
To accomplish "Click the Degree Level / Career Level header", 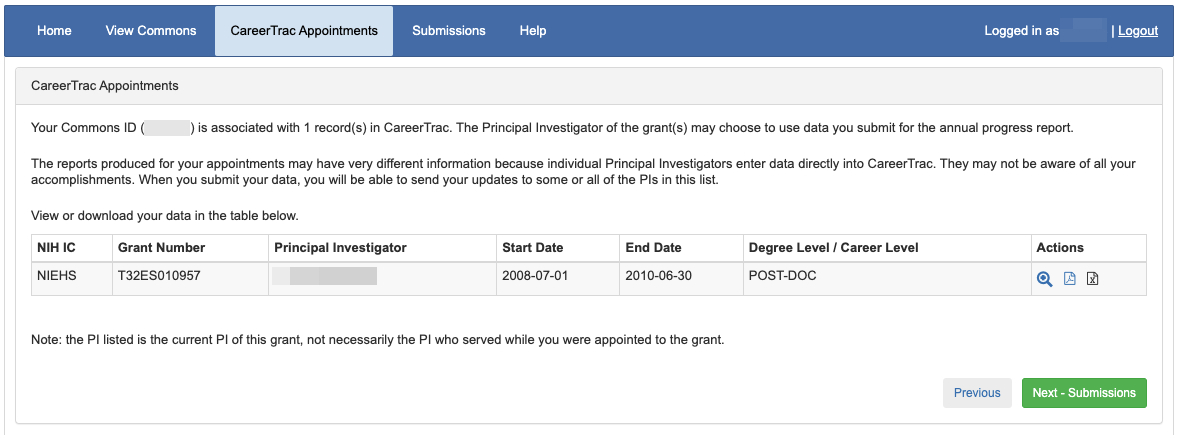I will 833,248.
